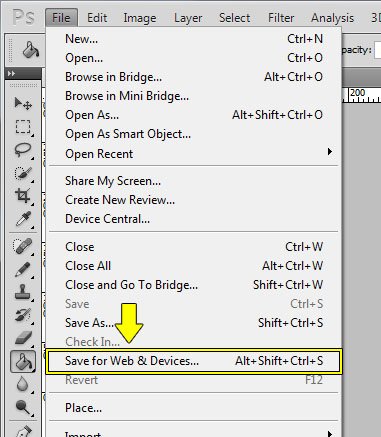381x437 pixels.
Task: Select the Rectangular Marquee tool
Action: [23, 127]
